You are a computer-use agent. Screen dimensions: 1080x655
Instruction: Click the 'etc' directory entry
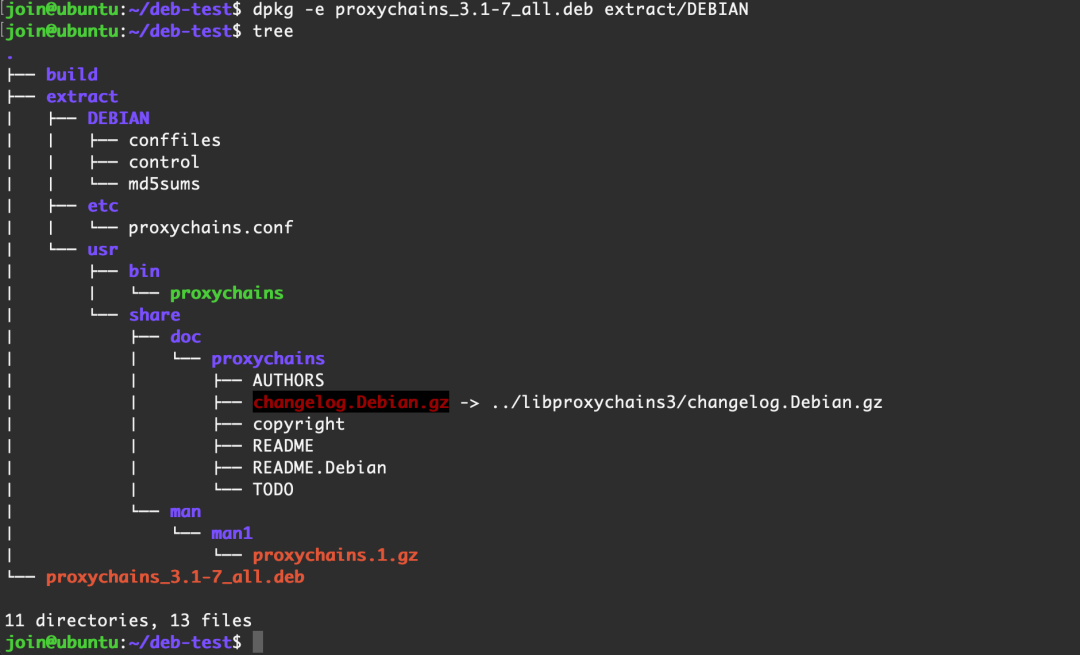click(103, 205)
